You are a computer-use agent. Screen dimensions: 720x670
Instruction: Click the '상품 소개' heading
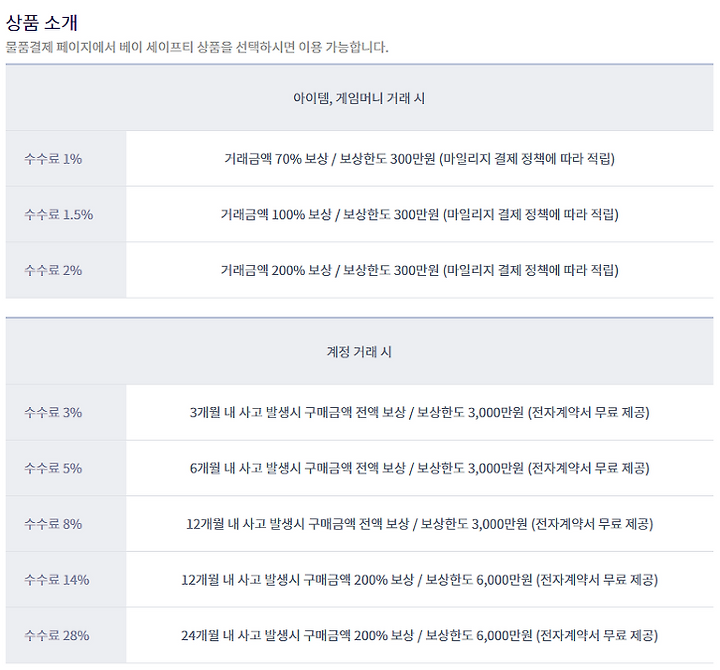pyautogui.click(x=42, y=23)
